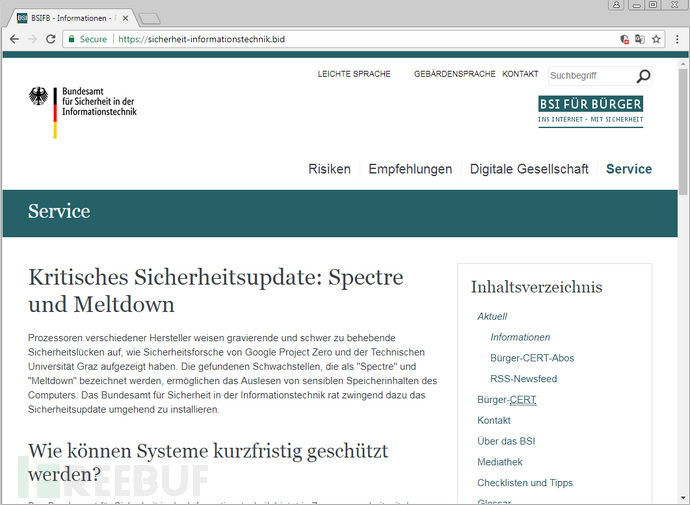Open the Leichte Sprache link
This screenshot has height=505, width=690.
click(354, 74)
